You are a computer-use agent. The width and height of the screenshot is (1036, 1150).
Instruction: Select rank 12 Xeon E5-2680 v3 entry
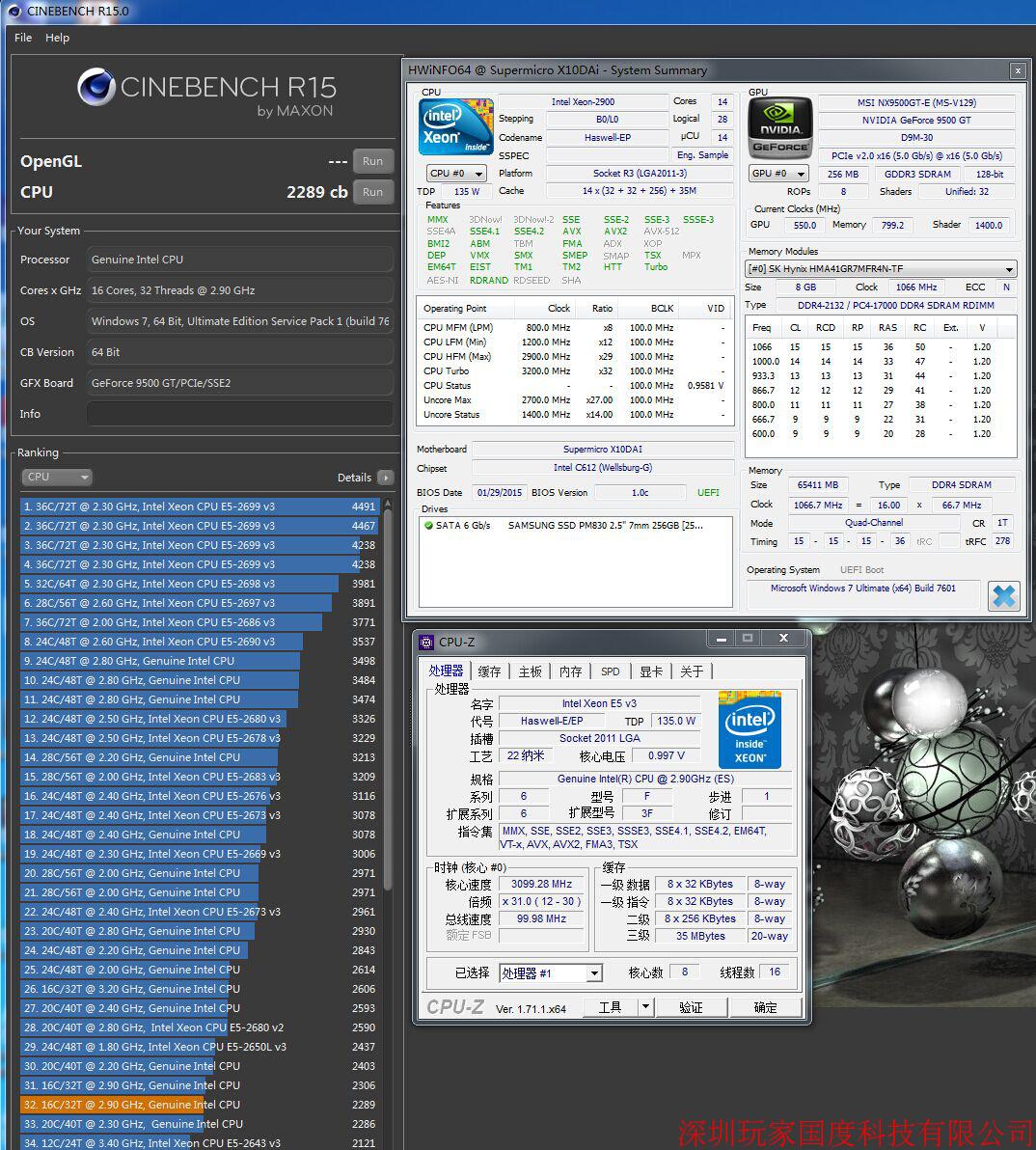pyautogui.click(x=201, y=719)
